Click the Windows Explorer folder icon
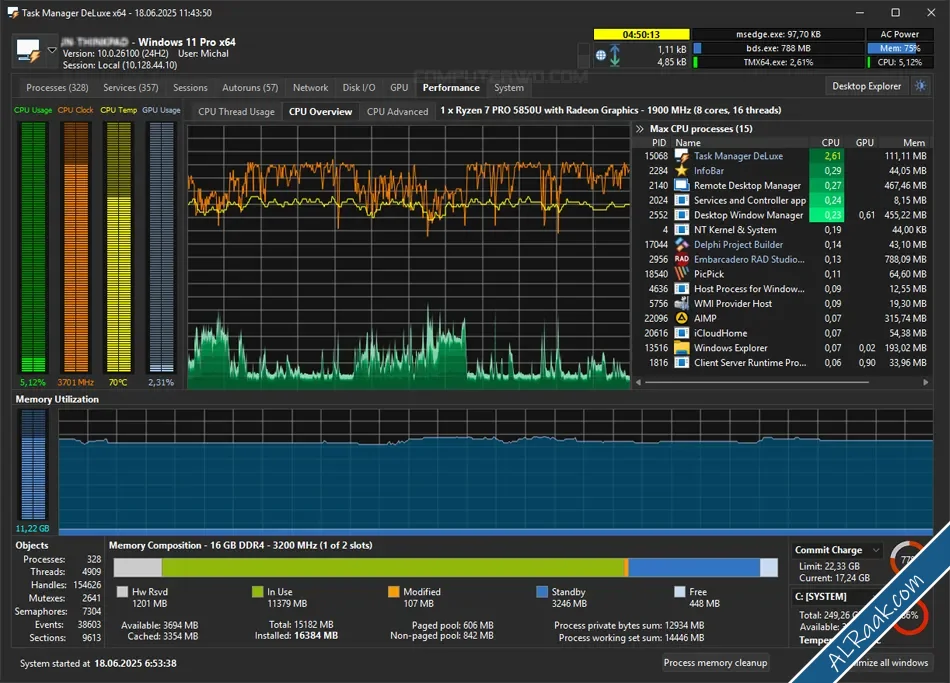950x683 pixels. click(x=682, y=348)
